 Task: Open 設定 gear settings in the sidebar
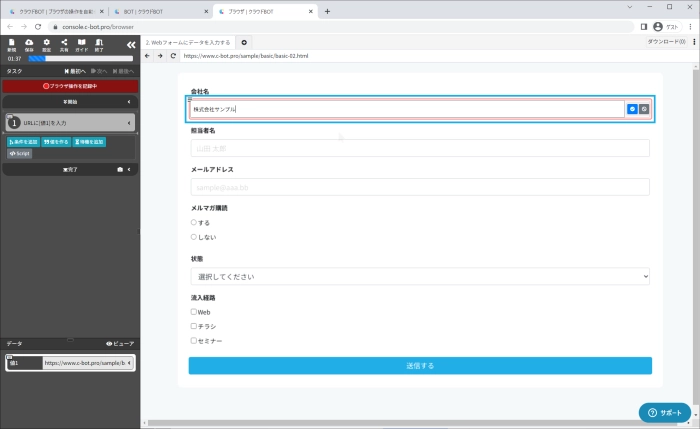(46, 44)
